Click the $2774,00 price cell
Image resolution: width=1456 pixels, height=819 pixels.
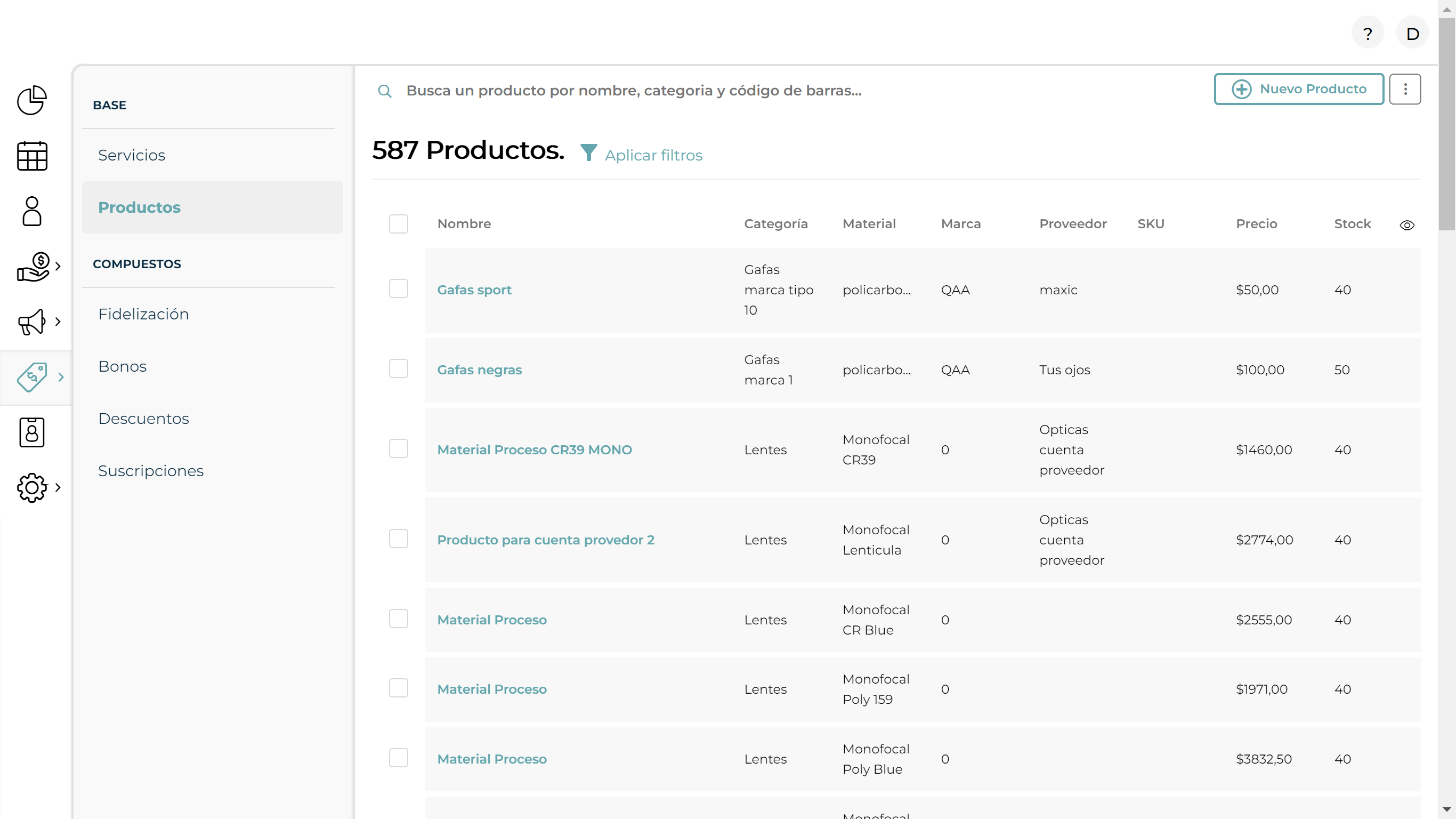(1264, 540)
